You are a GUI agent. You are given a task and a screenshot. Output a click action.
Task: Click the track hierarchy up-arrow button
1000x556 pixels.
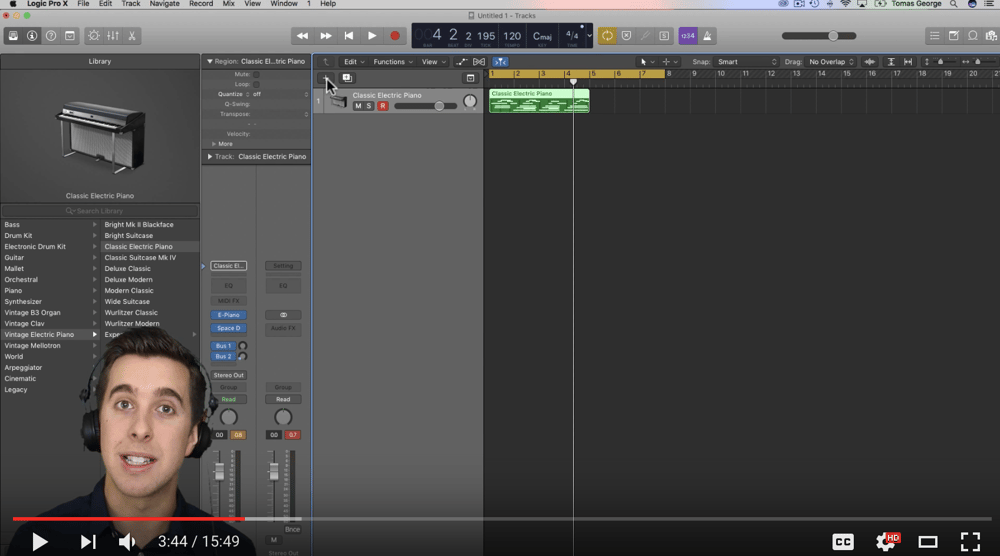(x=326, y=62)
